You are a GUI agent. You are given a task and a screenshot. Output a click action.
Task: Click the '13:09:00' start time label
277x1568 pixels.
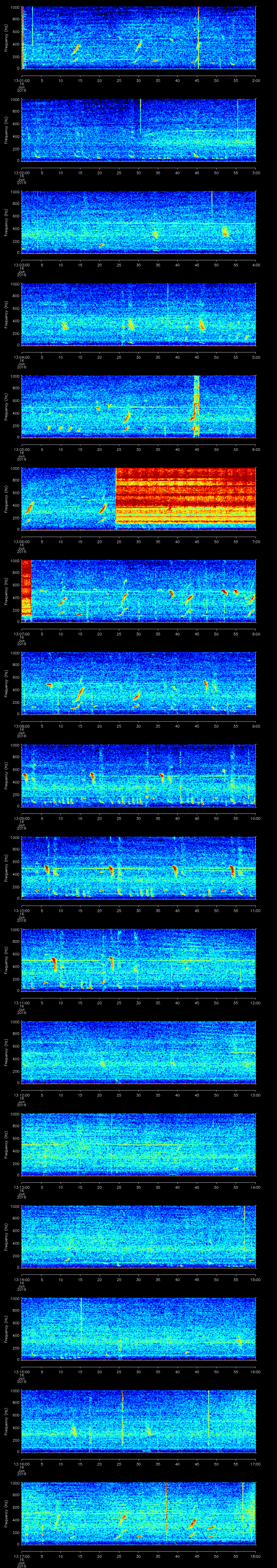(21, 818)
